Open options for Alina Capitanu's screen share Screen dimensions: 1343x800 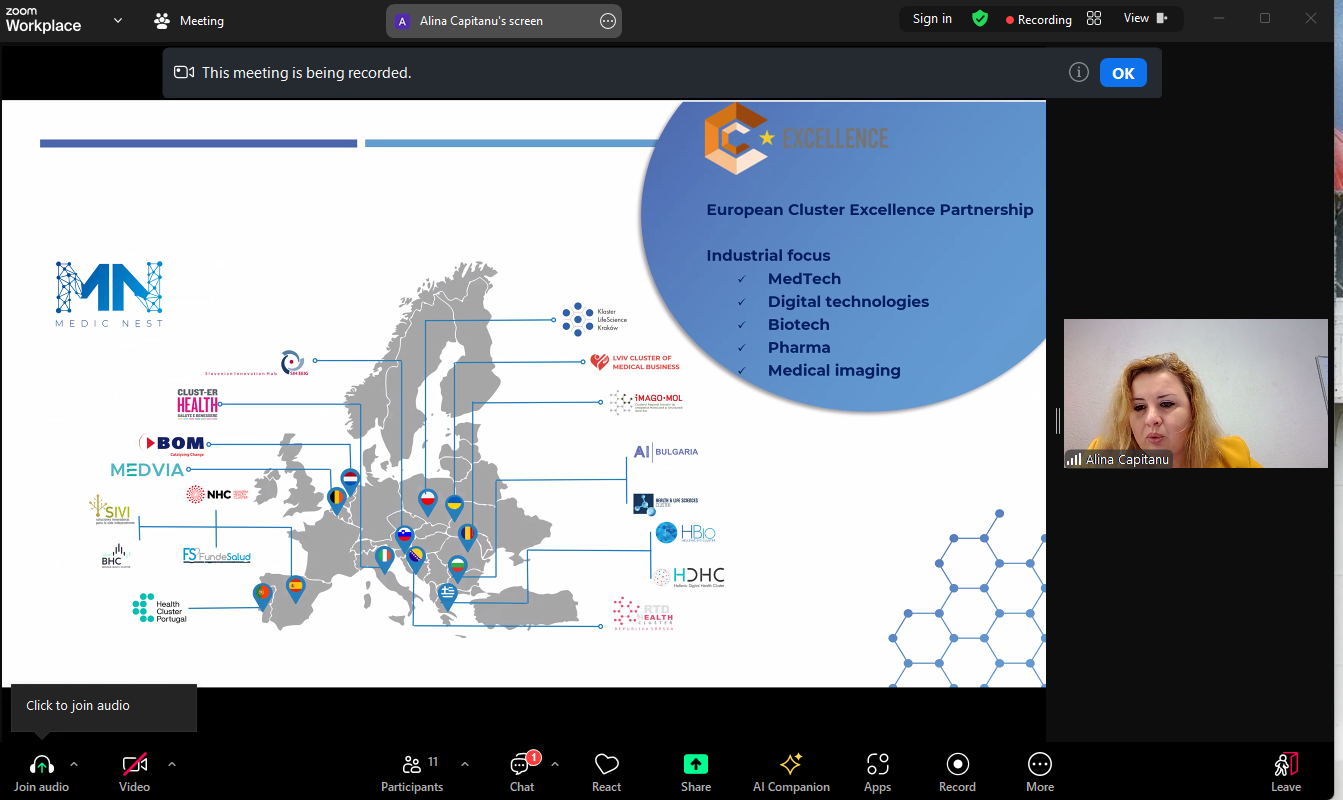tap(607, 21)
